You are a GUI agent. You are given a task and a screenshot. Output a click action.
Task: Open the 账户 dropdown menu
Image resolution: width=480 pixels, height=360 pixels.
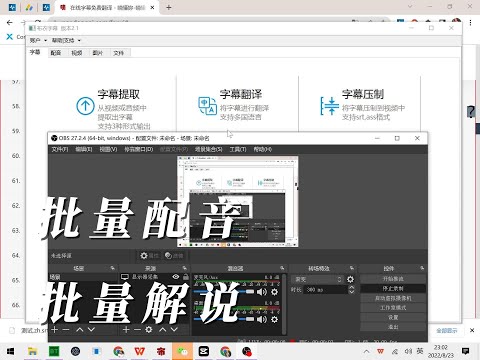[38, 40]
